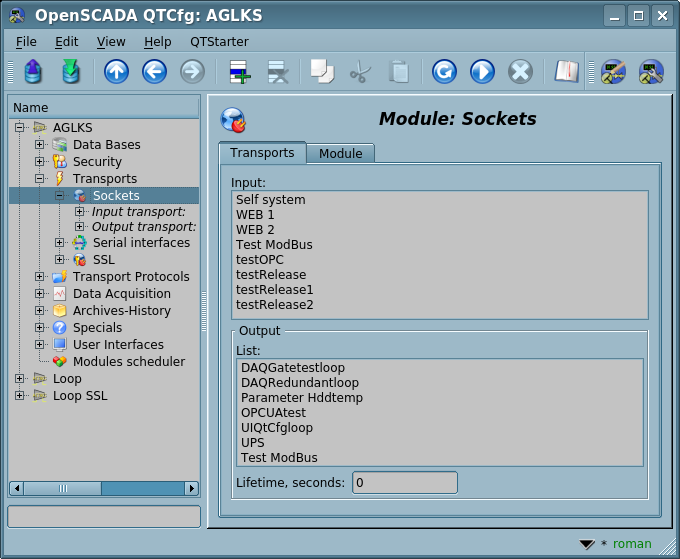This screenshot has height=559, width=680.
Task: Click the Load from database toolbar icon
Action: click(33, 72)
